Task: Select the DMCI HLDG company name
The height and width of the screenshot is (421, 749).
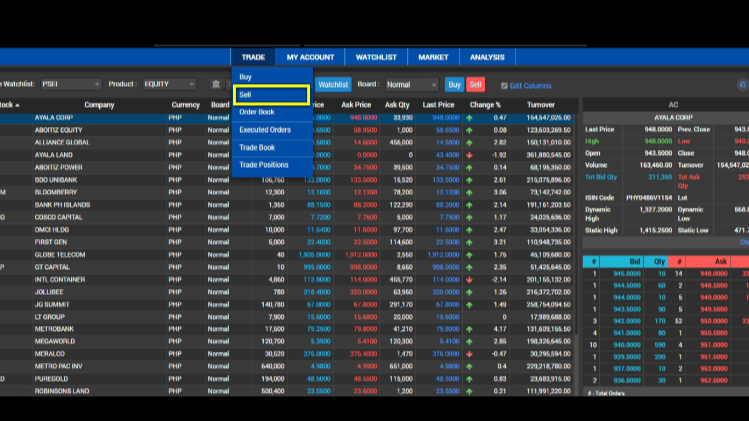Action: coord(52,230)
